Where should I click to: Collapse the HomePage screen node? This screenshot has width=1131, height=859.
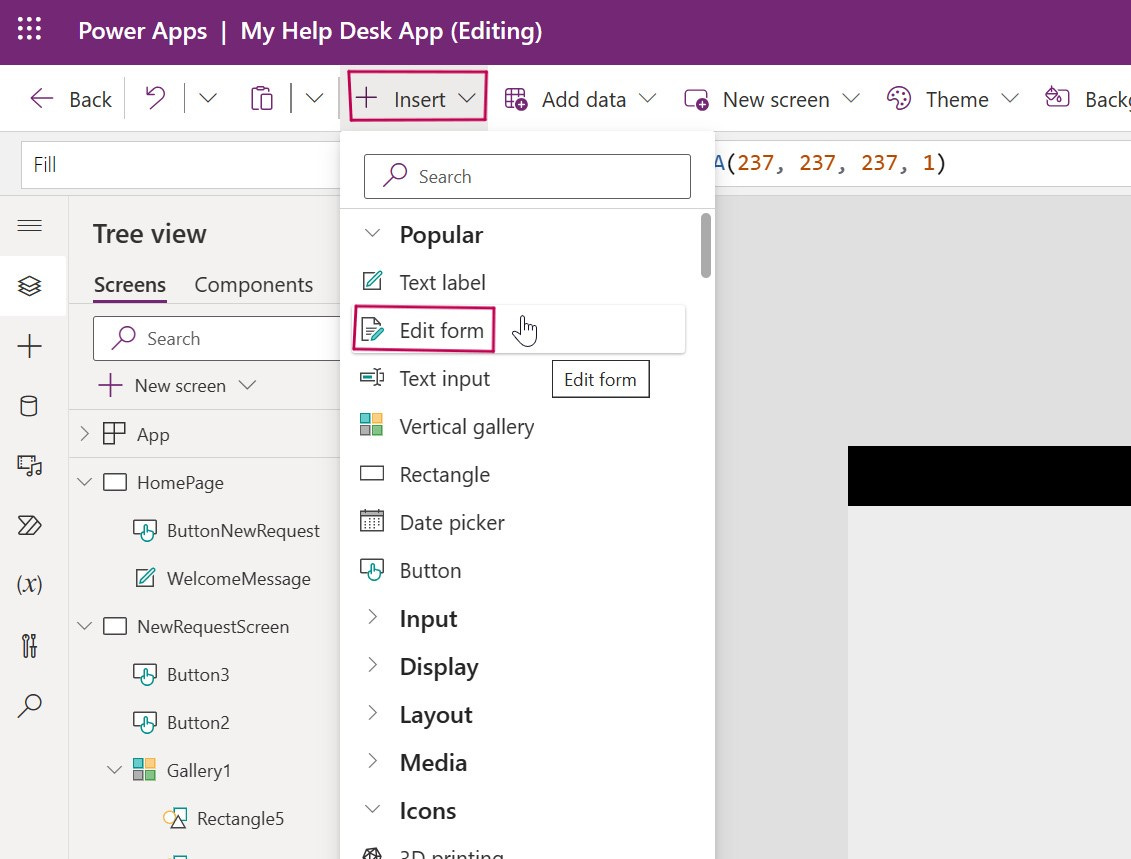pos(84,482)
